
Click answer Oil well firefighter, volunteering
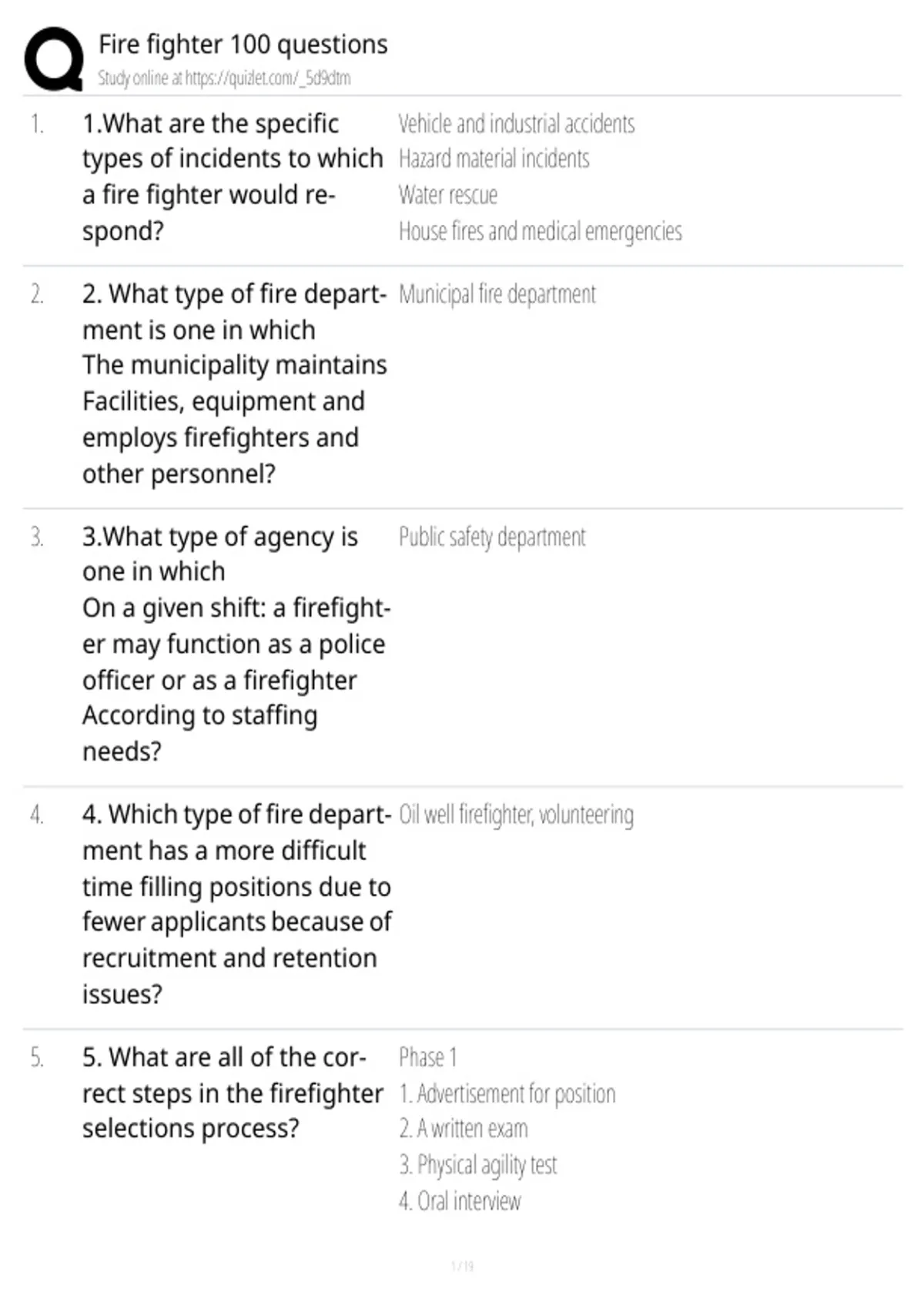[x=516, y=815]
